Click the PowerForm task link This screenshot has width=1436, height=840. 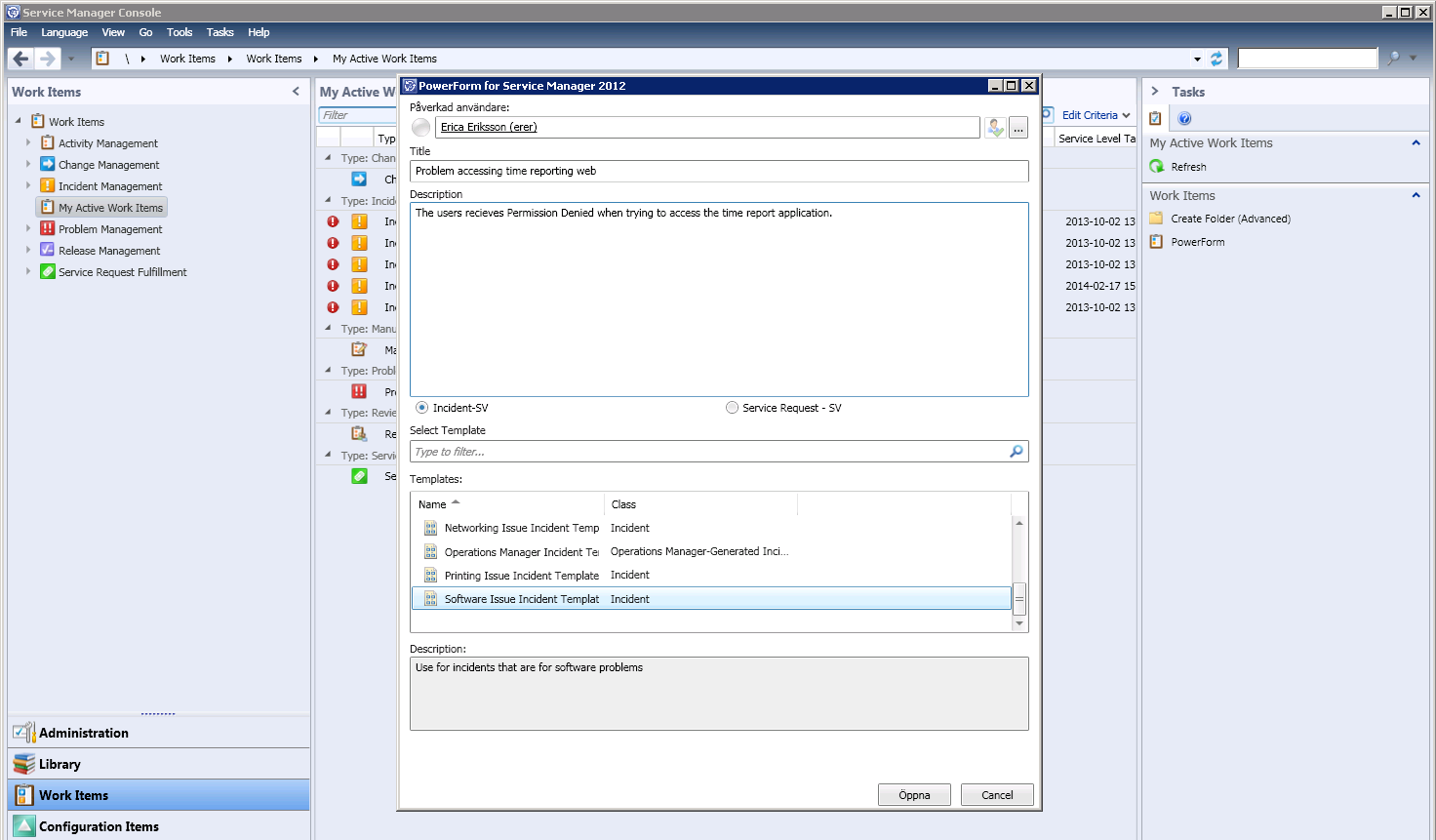click(x=1197, y=242)
